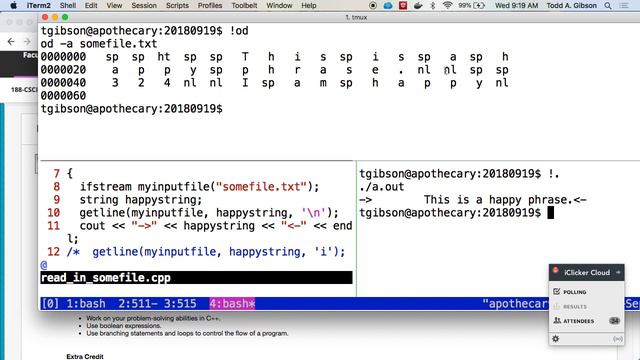Viewport: 640px width, 360px height.
Task: Open the Shell menu
Action: click(x=68, y=6)
